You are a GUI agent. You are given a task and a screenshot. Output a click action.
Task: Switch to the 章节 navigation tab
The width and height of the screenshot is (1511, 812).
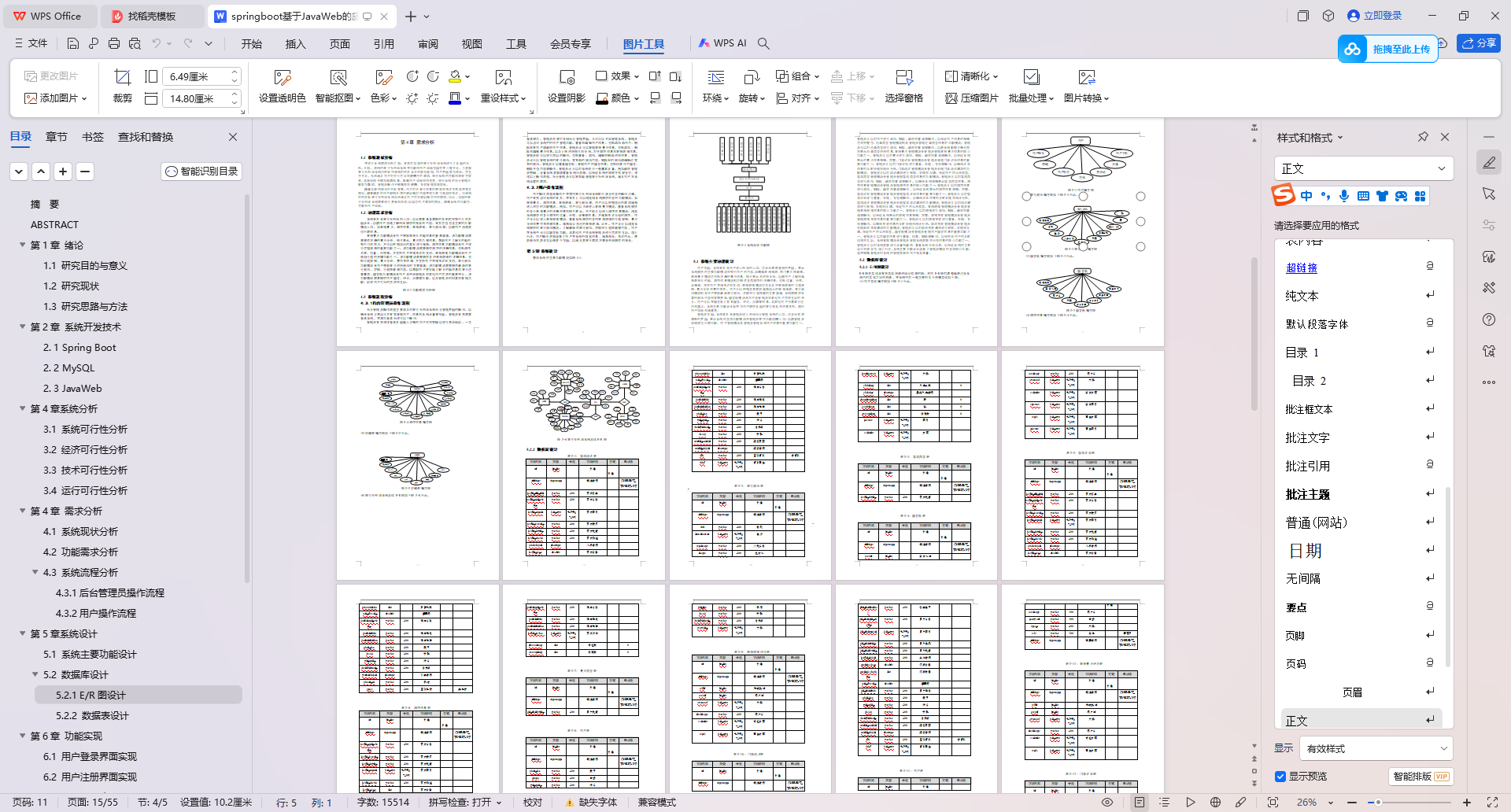coord(56,137)
